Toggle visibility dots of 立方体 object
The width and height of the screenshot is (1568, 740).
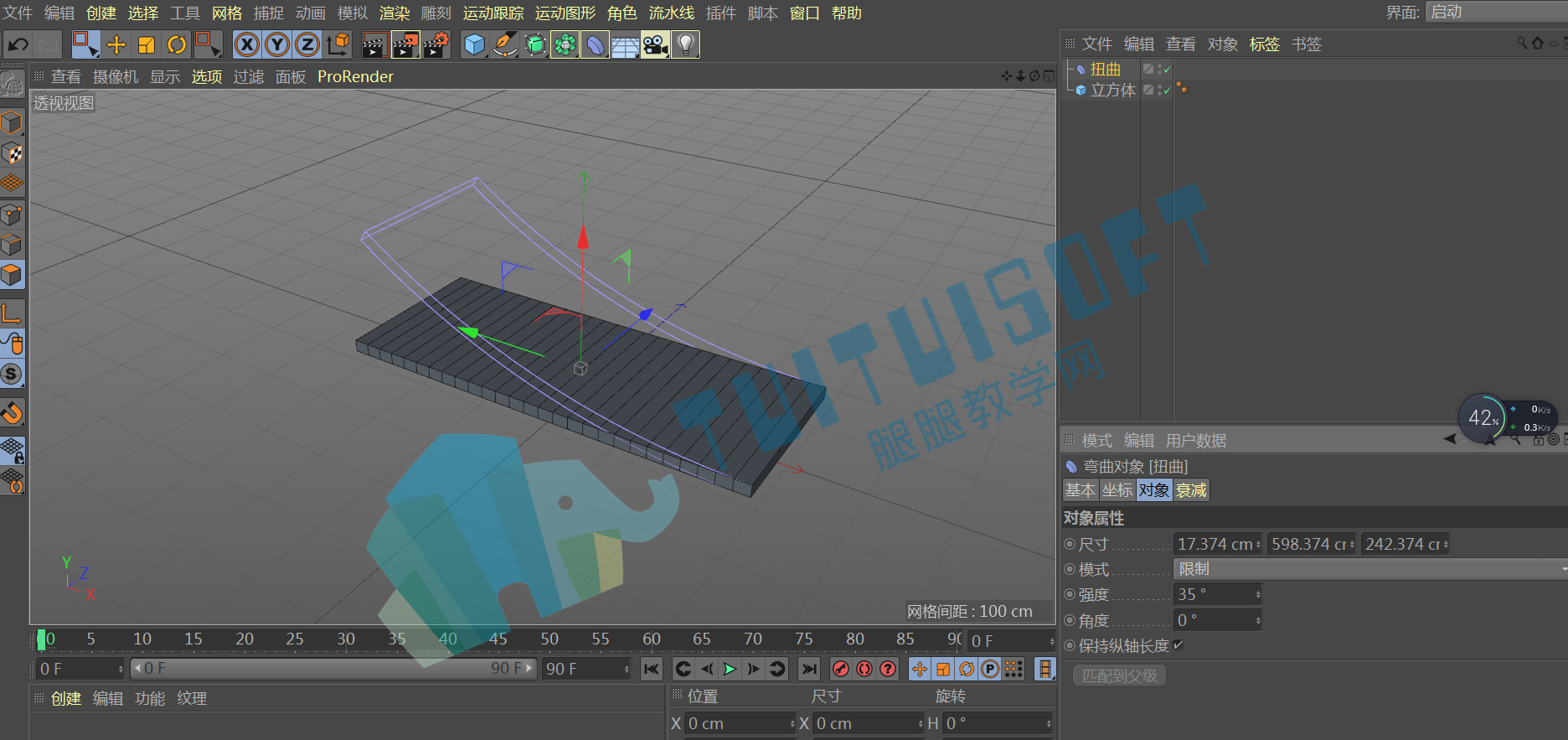[1160, 90]
